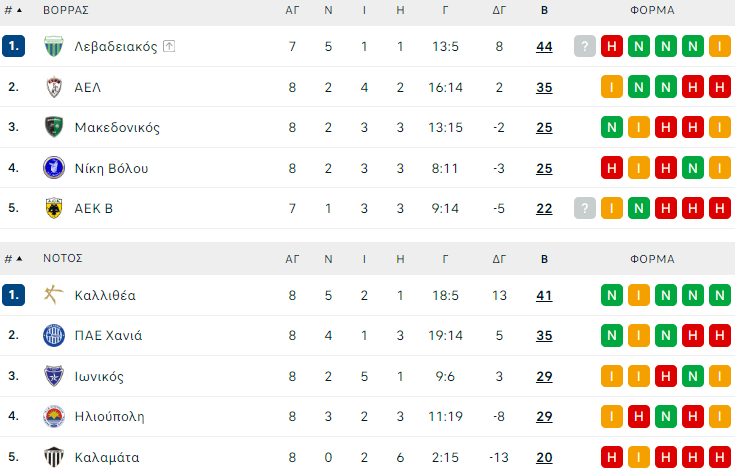Open the Καλαμάτα team page link
This screenshot has width=735, height=476.
(107, 457)
